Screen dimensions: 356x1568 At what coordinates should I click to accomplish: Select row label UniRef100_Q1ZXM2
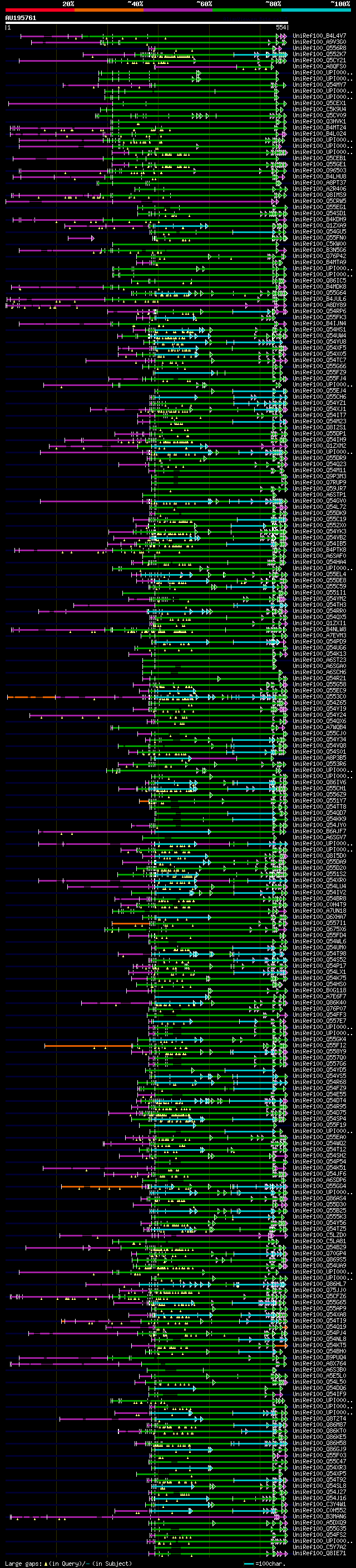319,446
